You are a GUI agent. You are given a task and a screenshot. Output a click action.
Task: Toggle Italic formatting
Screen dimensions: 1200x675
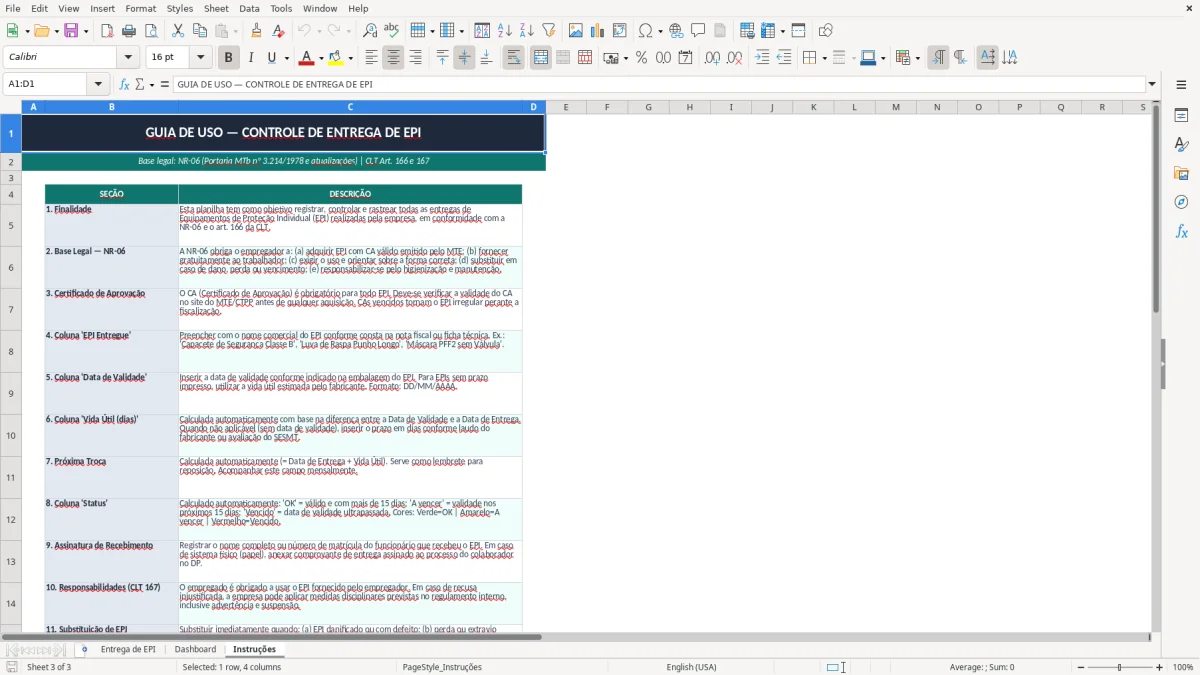click(x=250, y=58)
